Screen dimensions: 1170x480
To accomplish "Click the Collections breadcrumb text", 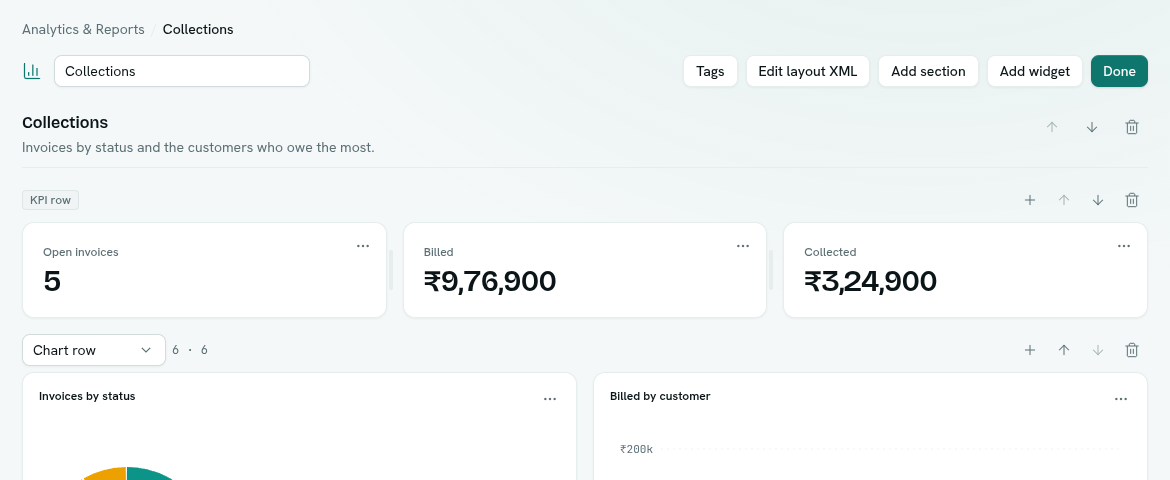I will [x=198, y=29].
